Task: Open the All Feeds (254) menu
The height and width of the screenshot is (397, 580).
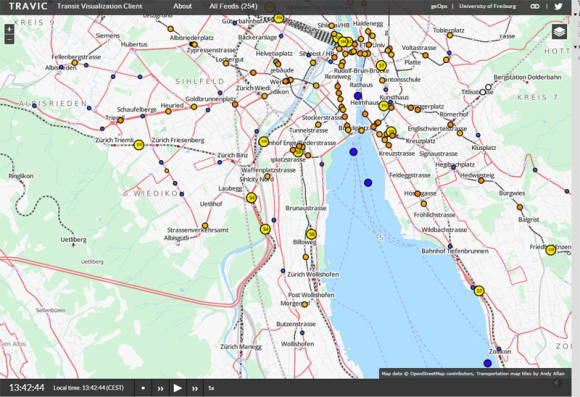Action: tap(233, 6)
